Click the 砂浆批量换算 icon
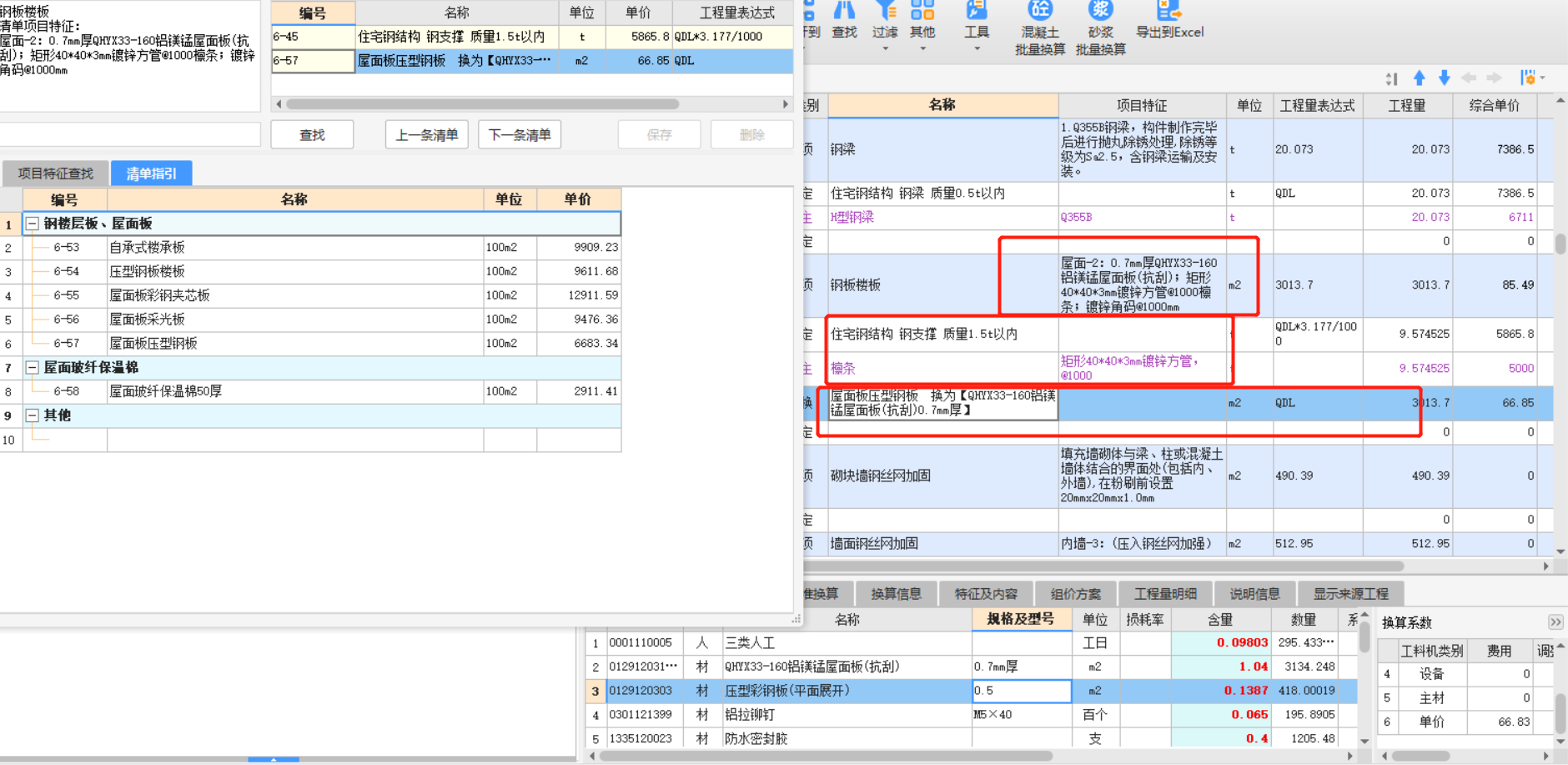Screen dimensions: 1568x765 point(1100,12)
